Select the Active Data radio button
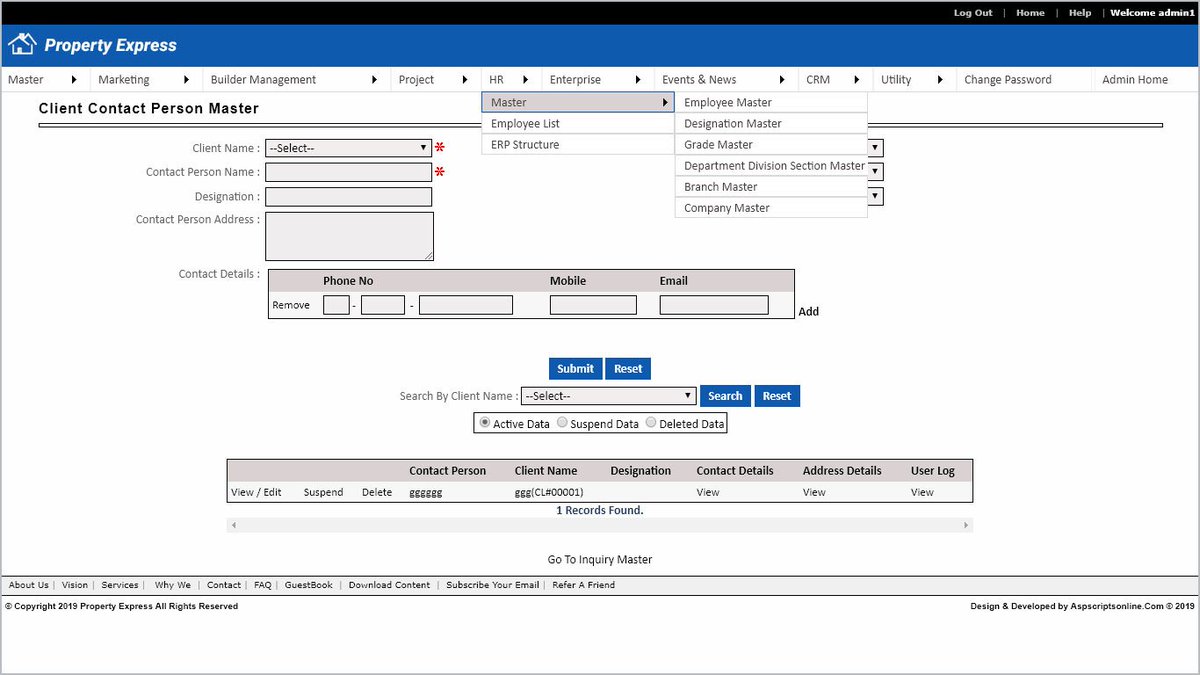1200x675 pixels. 485,423
